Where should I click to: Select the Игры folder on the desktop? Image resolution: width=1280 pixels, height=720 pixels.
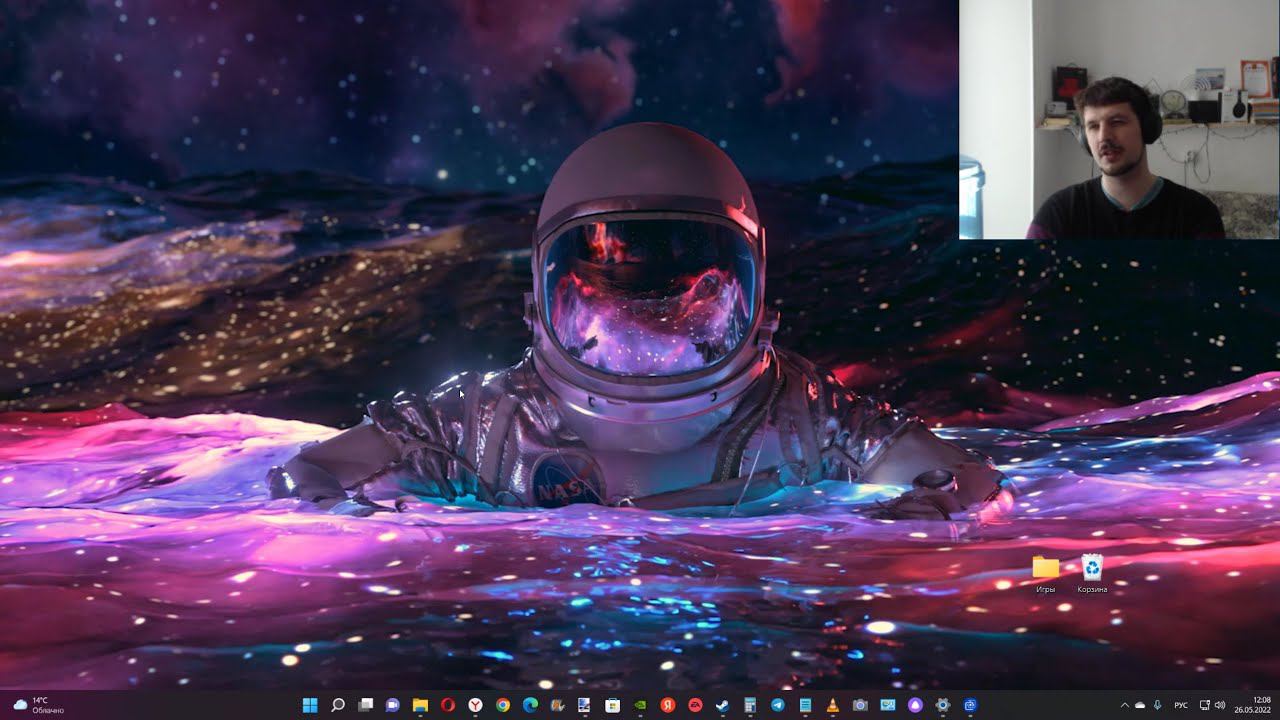(x=1046, y=575)
